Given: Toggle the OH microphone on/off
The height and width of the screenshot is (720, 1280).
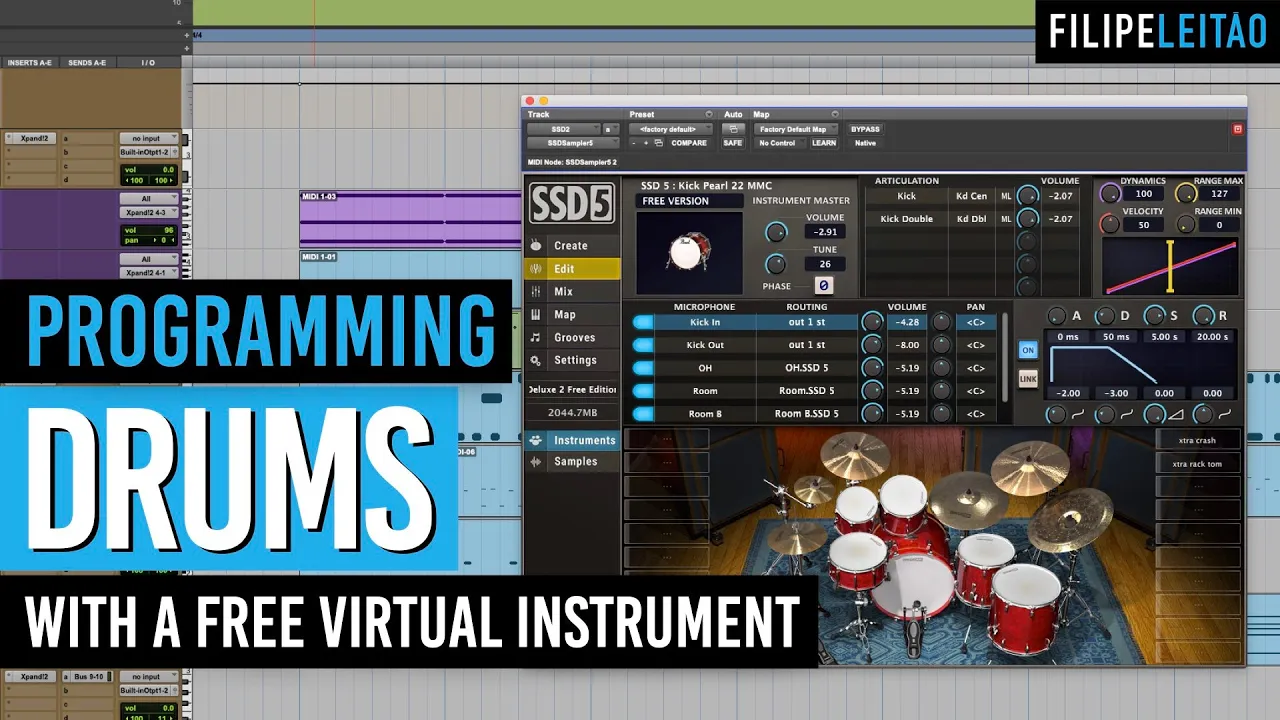Looking at the screenshot, I should pyautogui.click(x=643, y=368).
